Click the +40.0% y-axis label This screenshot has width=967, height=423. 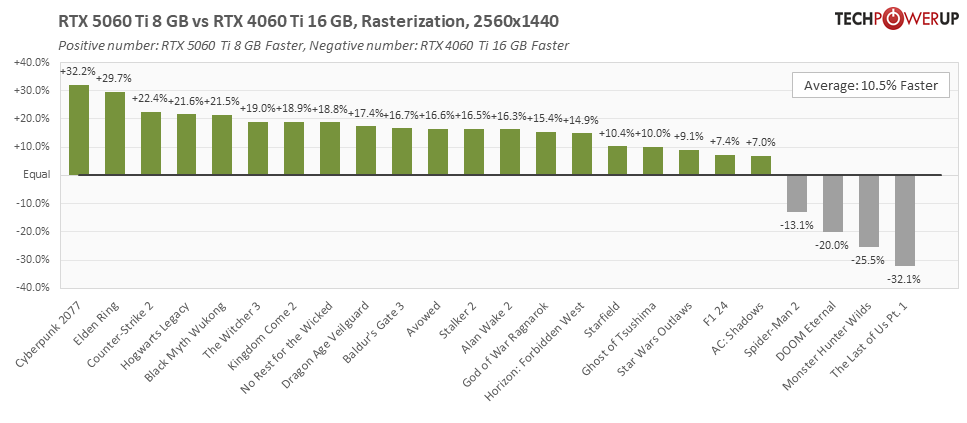coord(31,62)
